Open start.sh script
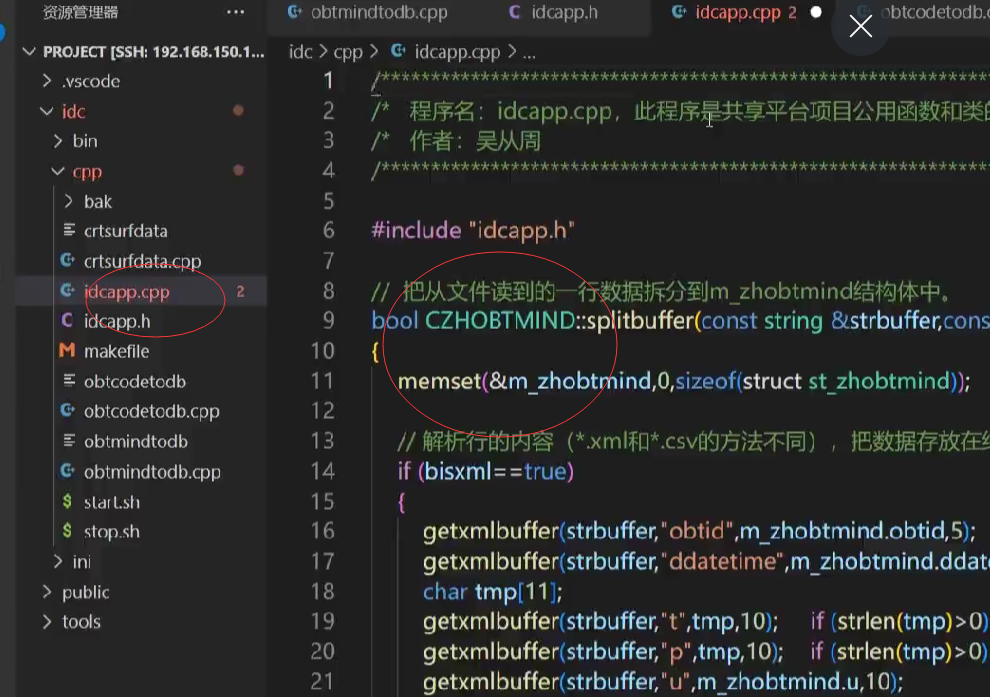This screenshot has height=697, width=990. coord(112,502)
